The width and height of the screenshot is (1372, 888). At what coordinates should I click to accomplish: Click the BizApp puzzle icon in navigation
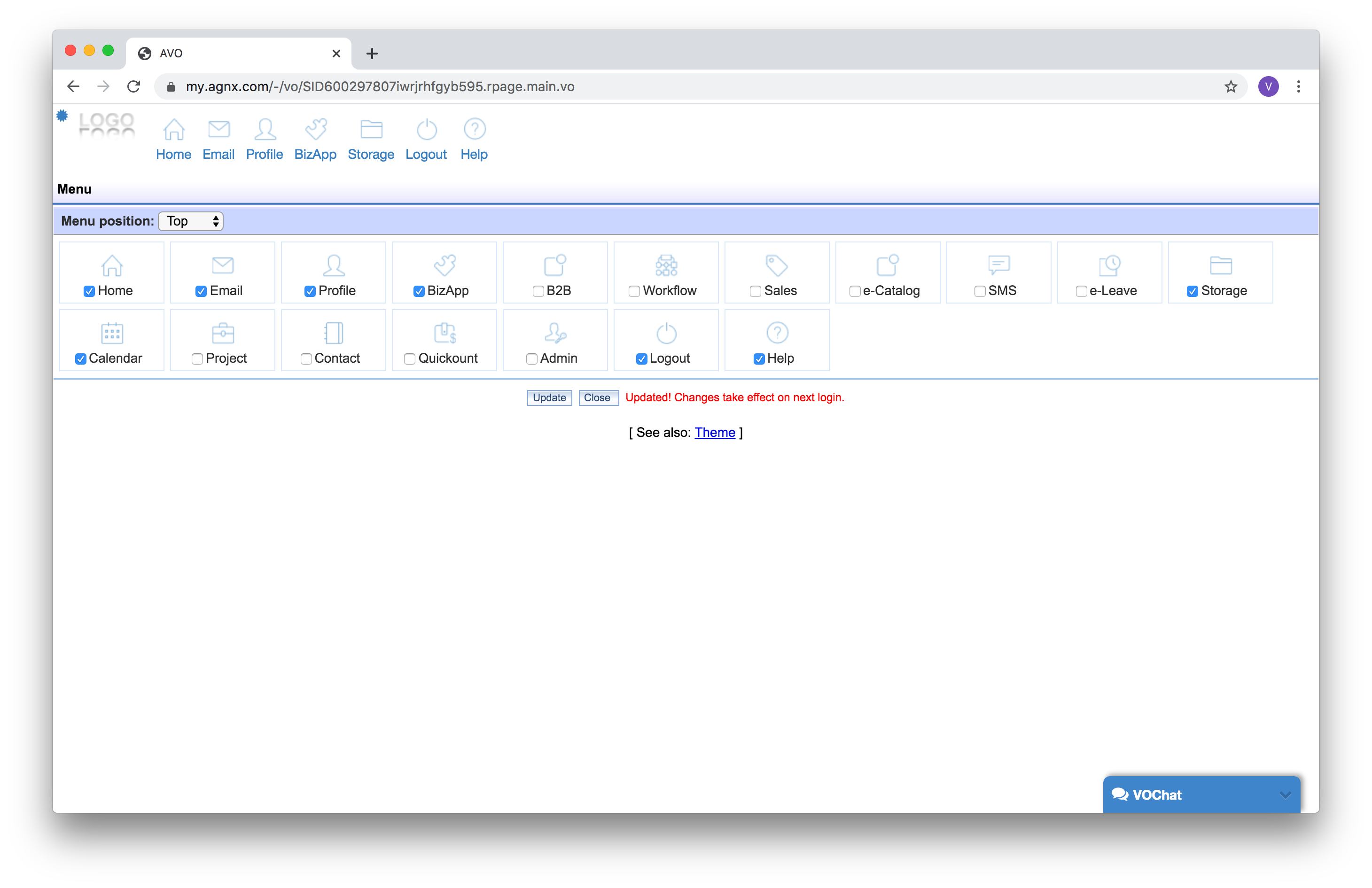point(316,130)
